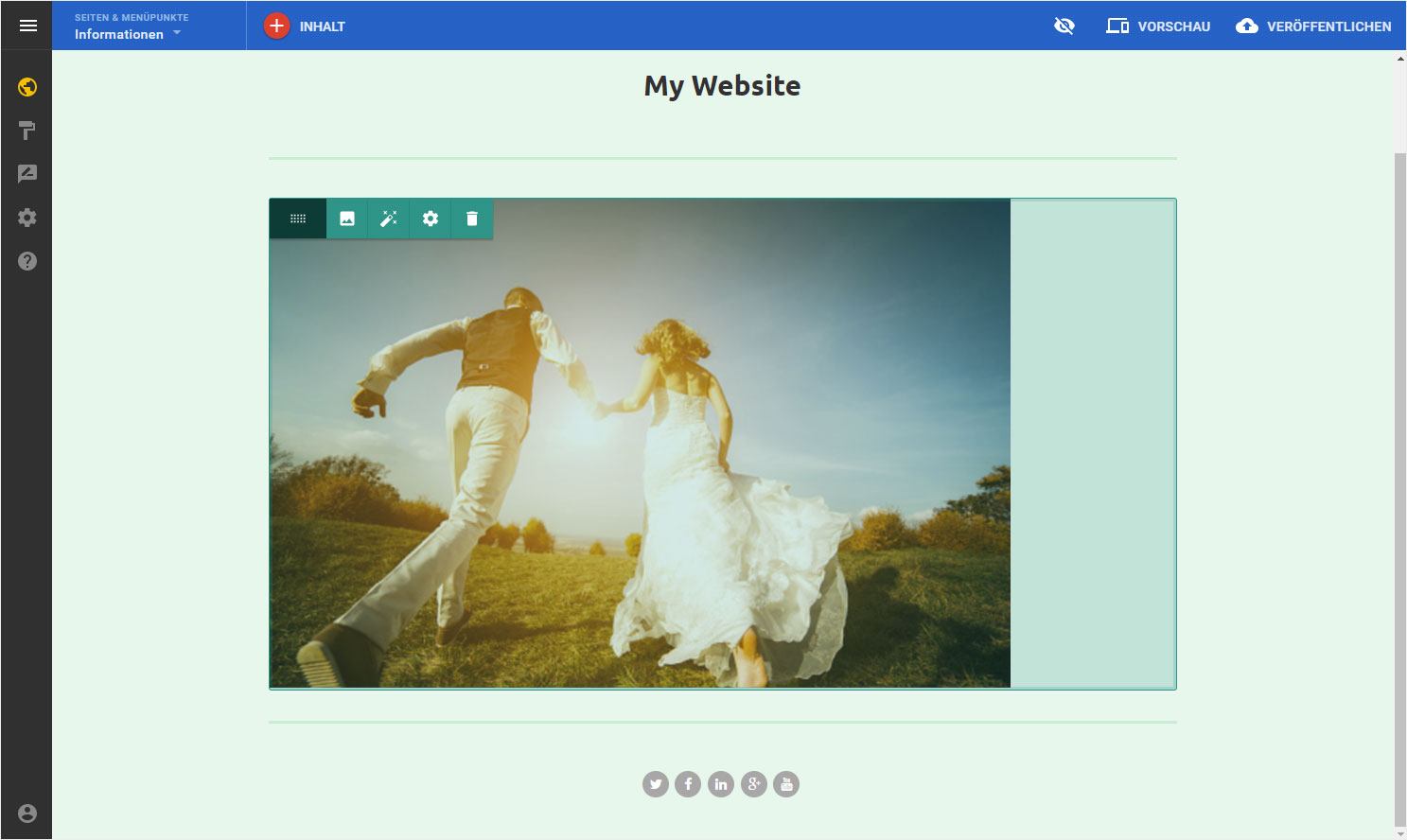Replace image using picture icon
1407x840 pixels.
click(x=347, y=219)
